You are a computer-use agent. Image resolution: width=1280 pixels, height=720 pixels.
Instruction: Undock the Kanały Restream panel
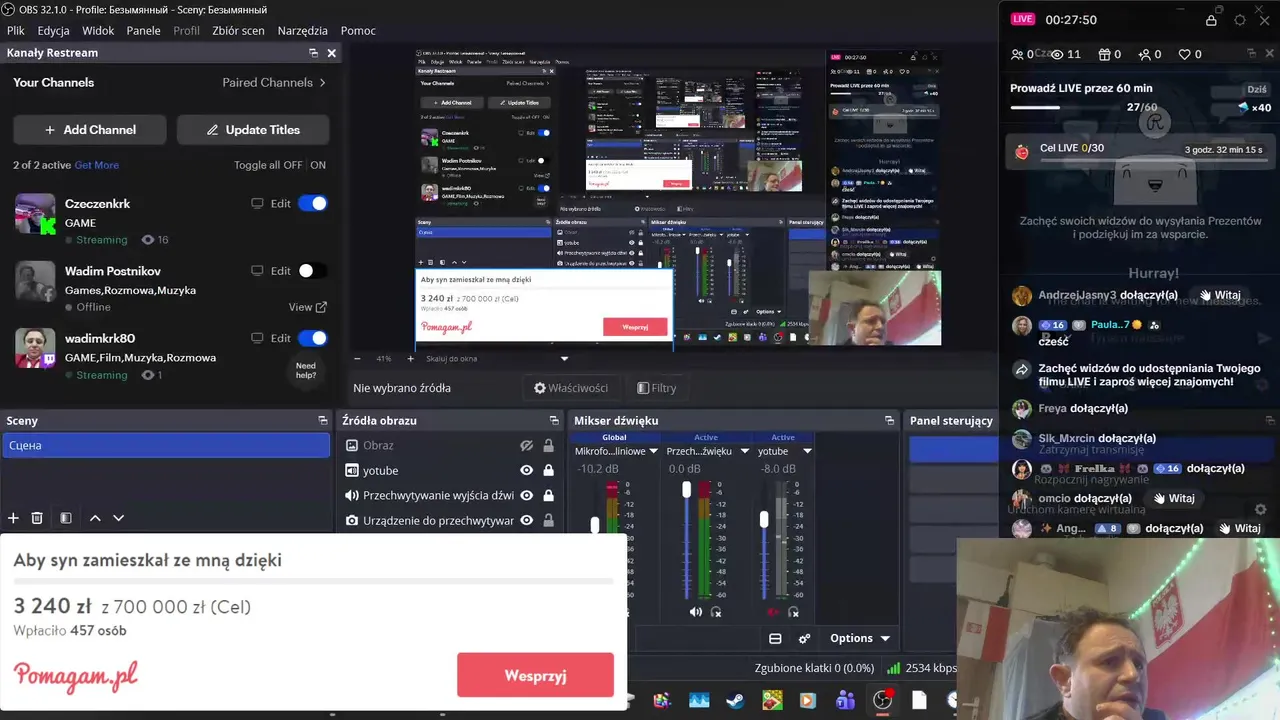[313, 53]
